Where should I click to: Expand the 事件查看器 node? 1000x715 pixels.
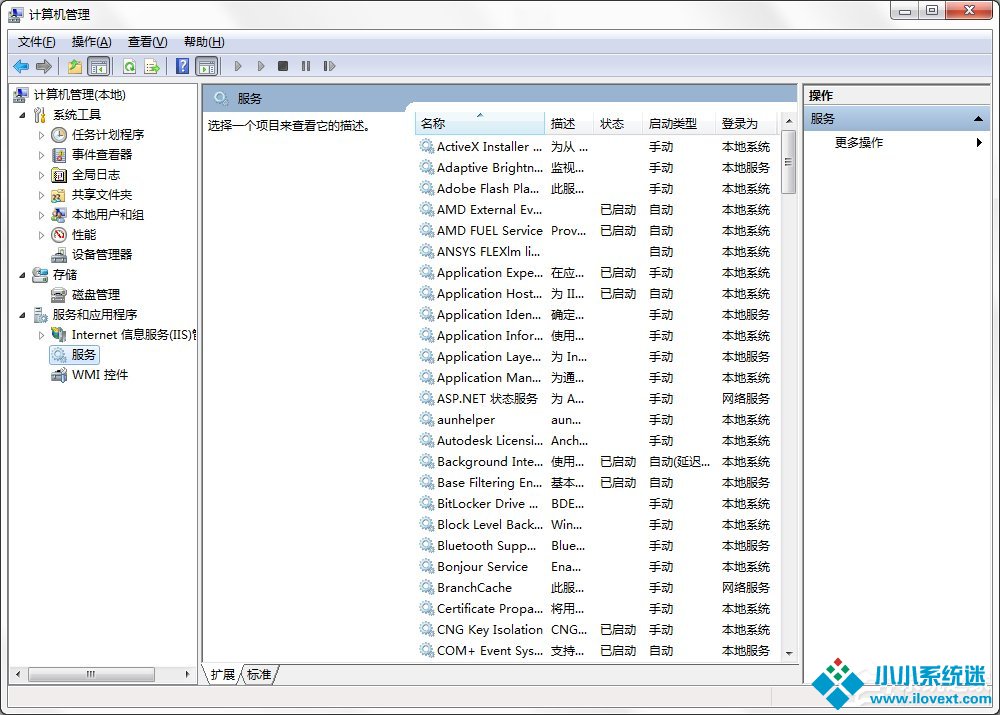[x=41, y=155]
